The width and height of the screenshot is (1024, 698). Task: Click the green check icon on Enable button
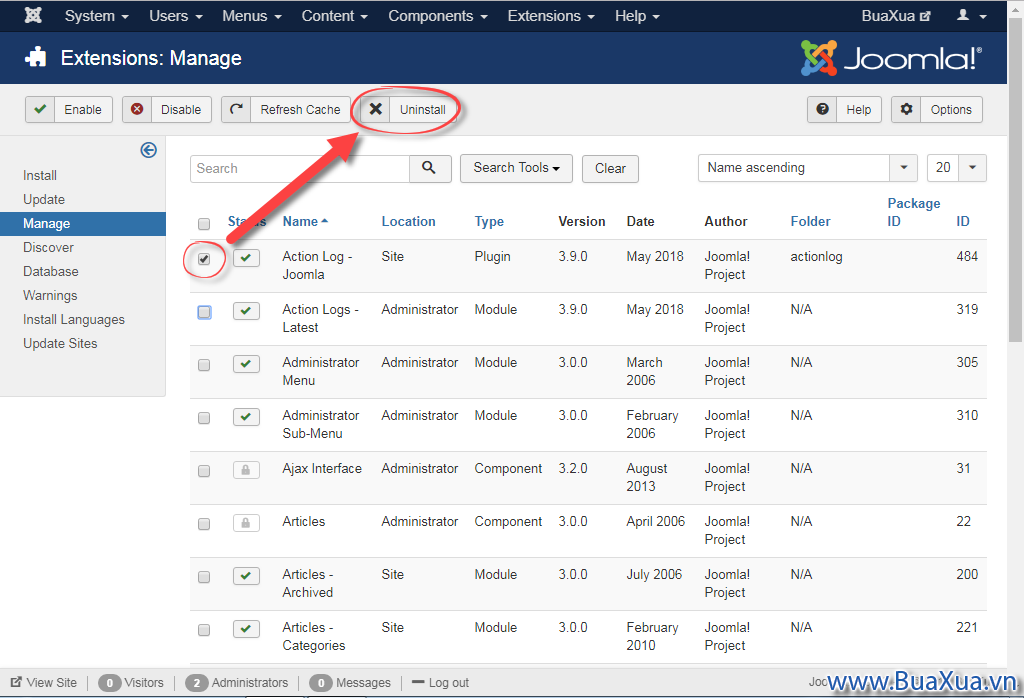pos(40,109)
